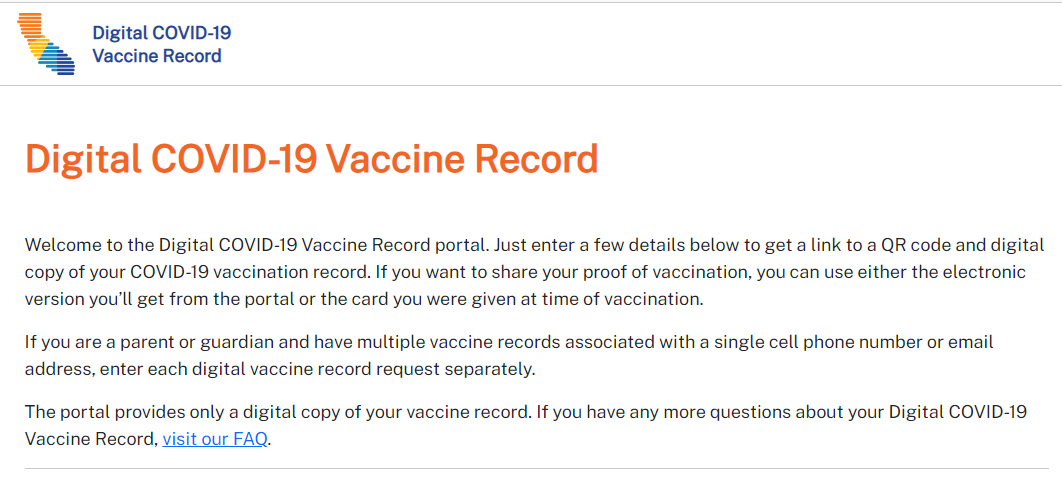
Task: Click the California state logo icon
Action: [x=46, y=43]
